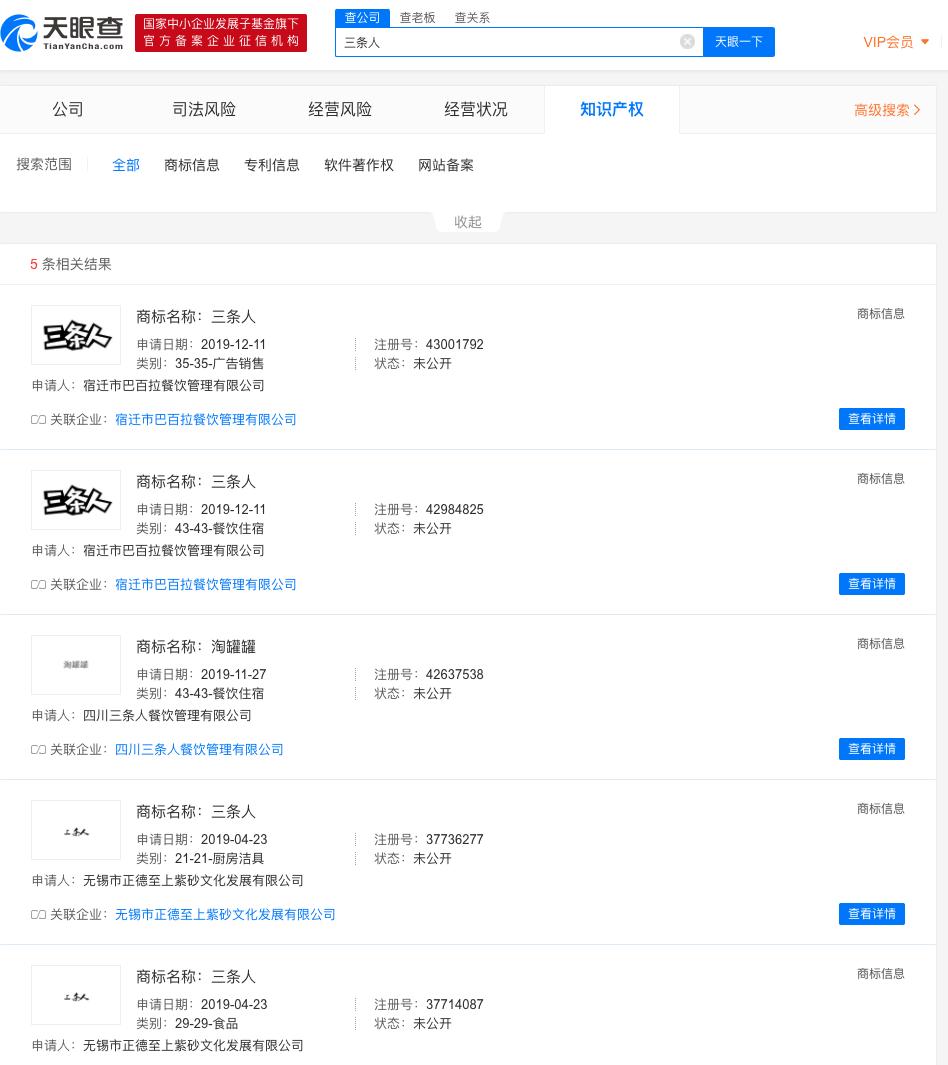Click the link icon in the 42984825 trademark row

(38, 585)
